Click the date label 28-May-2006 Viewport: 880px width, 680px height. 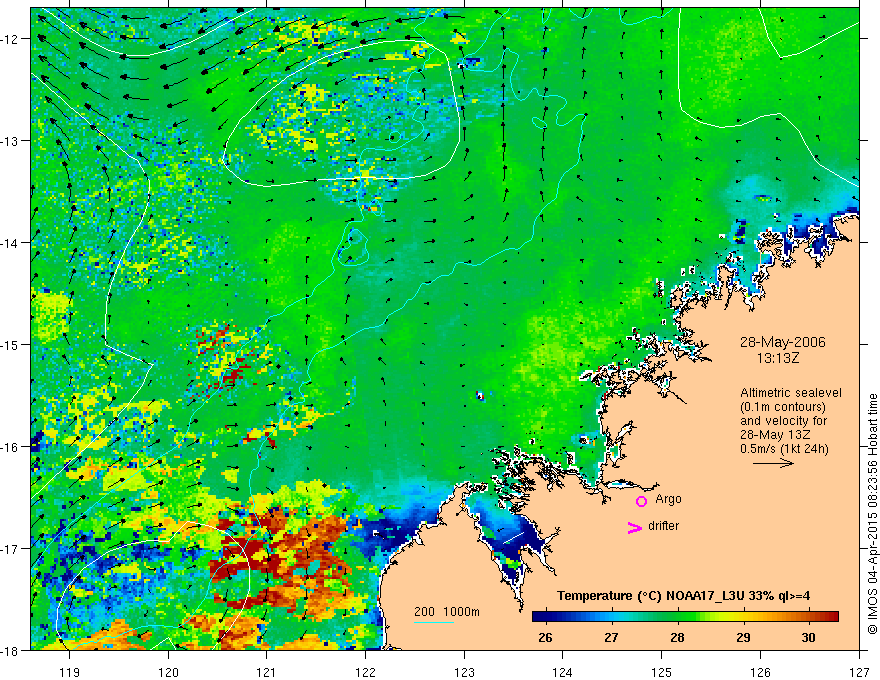pyautogui.click(x=782, y=342)
